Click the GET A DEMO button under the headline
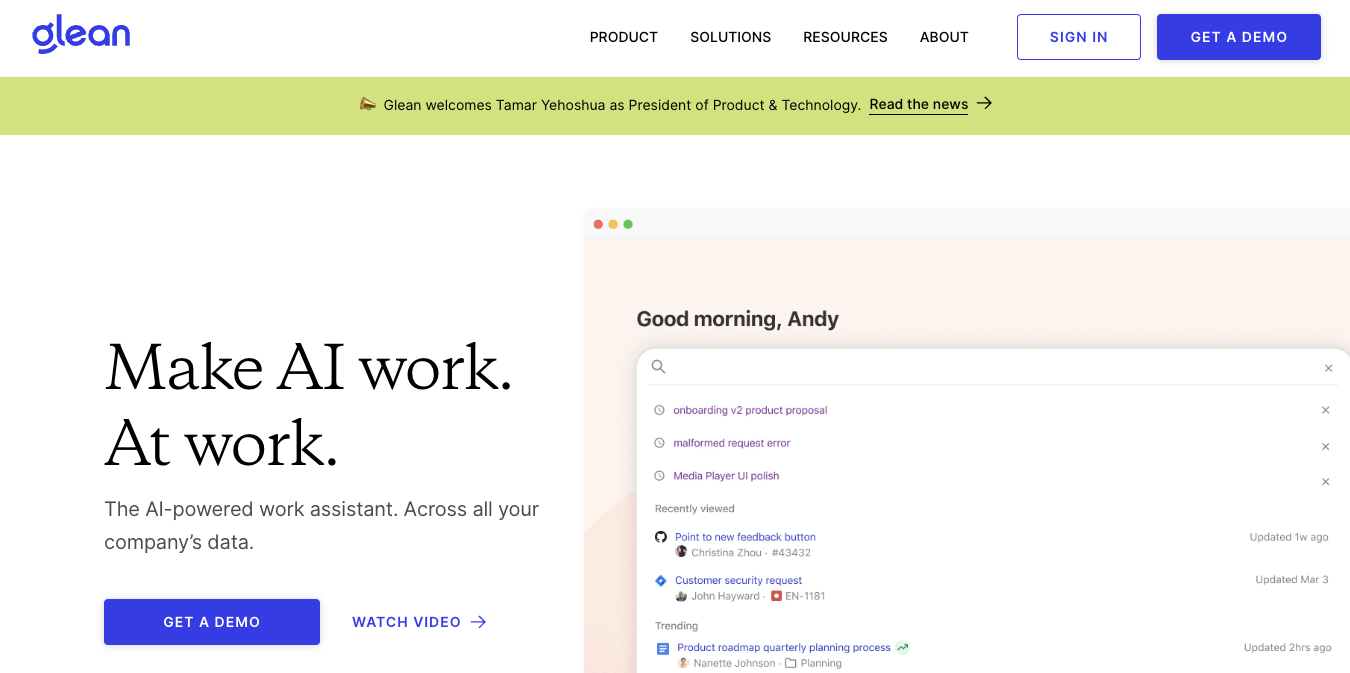Viewport: 1350px width, 673px height. click(x=212, y=622)
